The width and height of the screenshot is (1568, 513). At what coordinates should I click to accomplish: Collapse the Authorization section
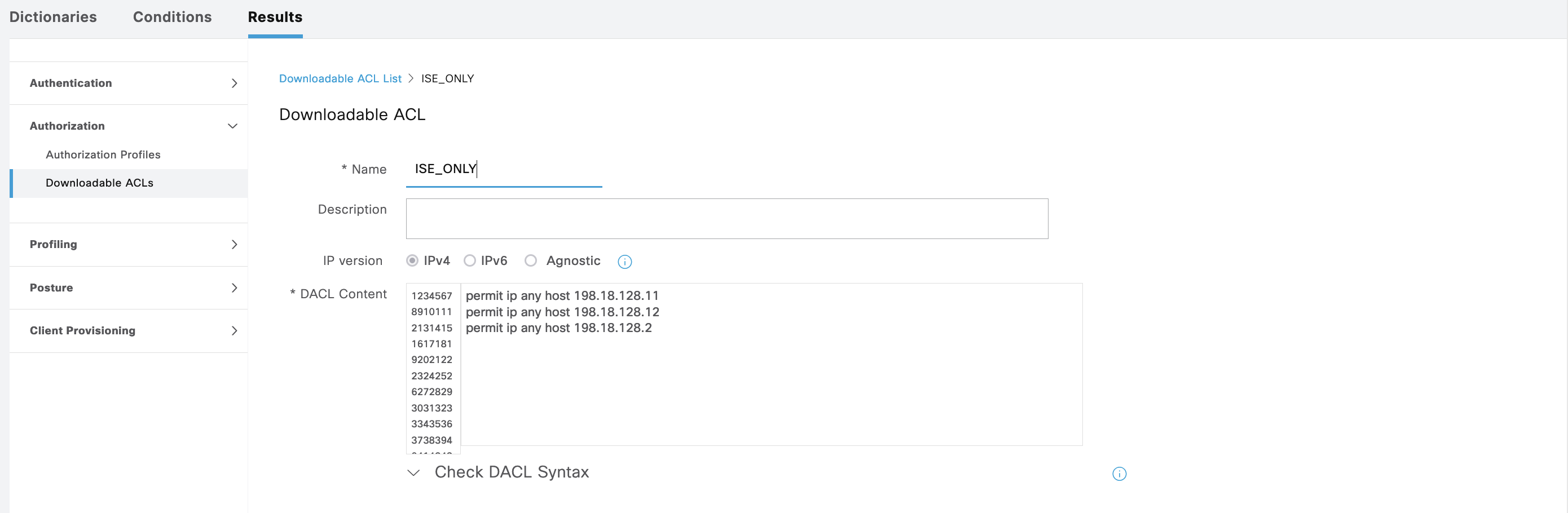click(232, 126)
